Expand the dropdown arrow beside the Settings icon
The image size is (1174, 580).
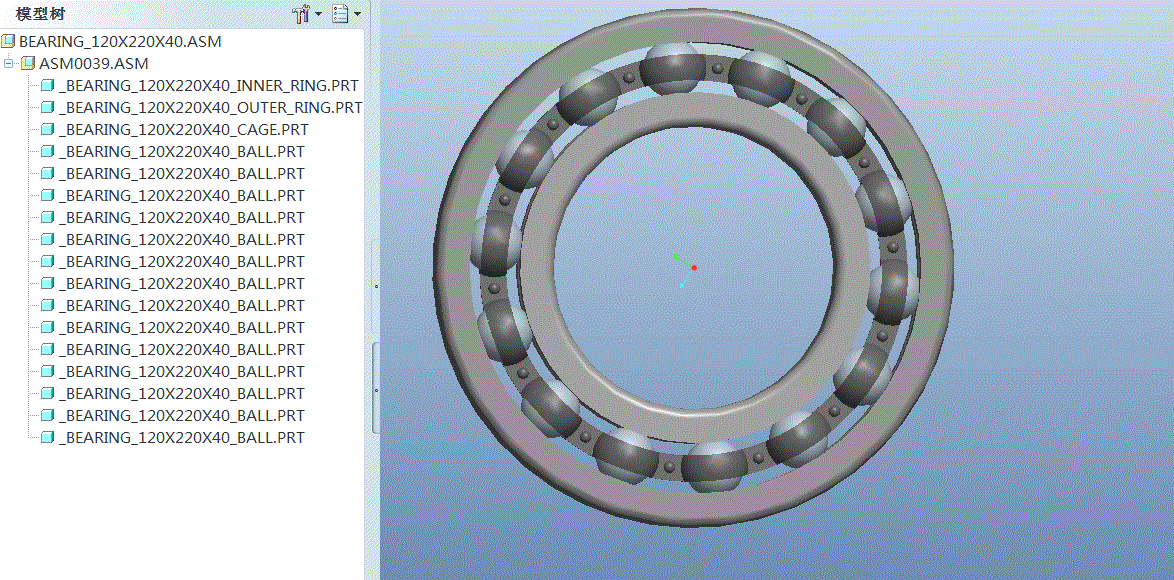pos(319,14)
